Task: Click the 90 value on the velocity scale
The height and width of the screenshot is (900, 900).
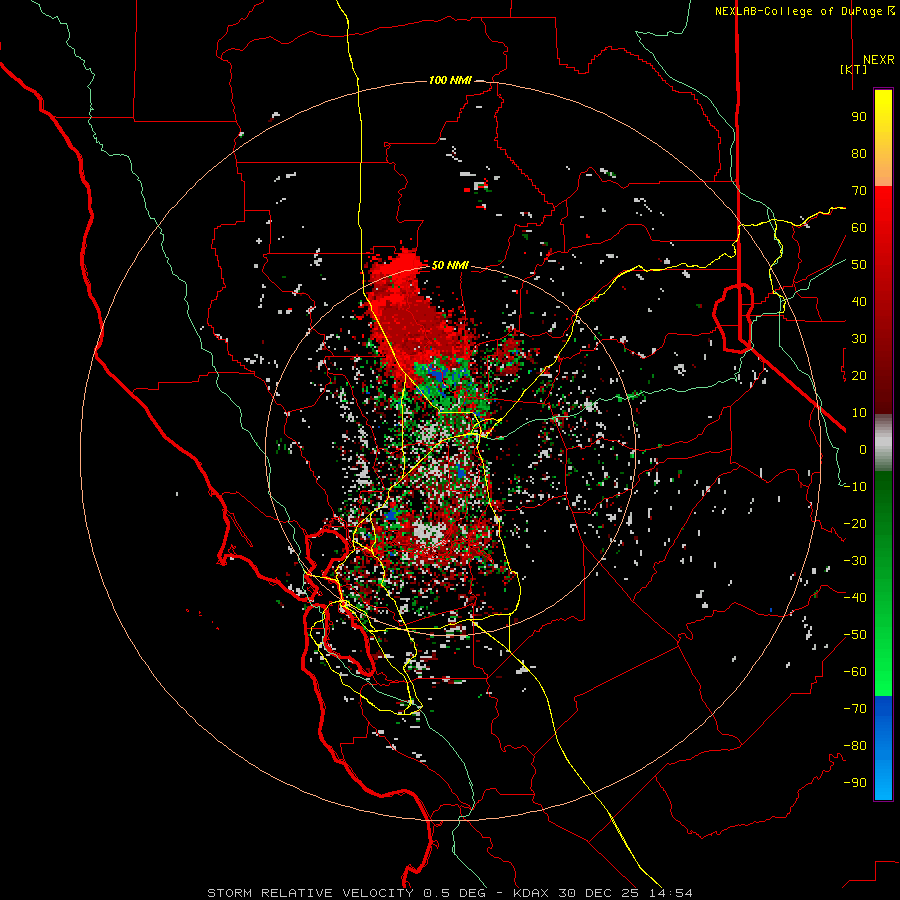Action: tap(859, 117)
